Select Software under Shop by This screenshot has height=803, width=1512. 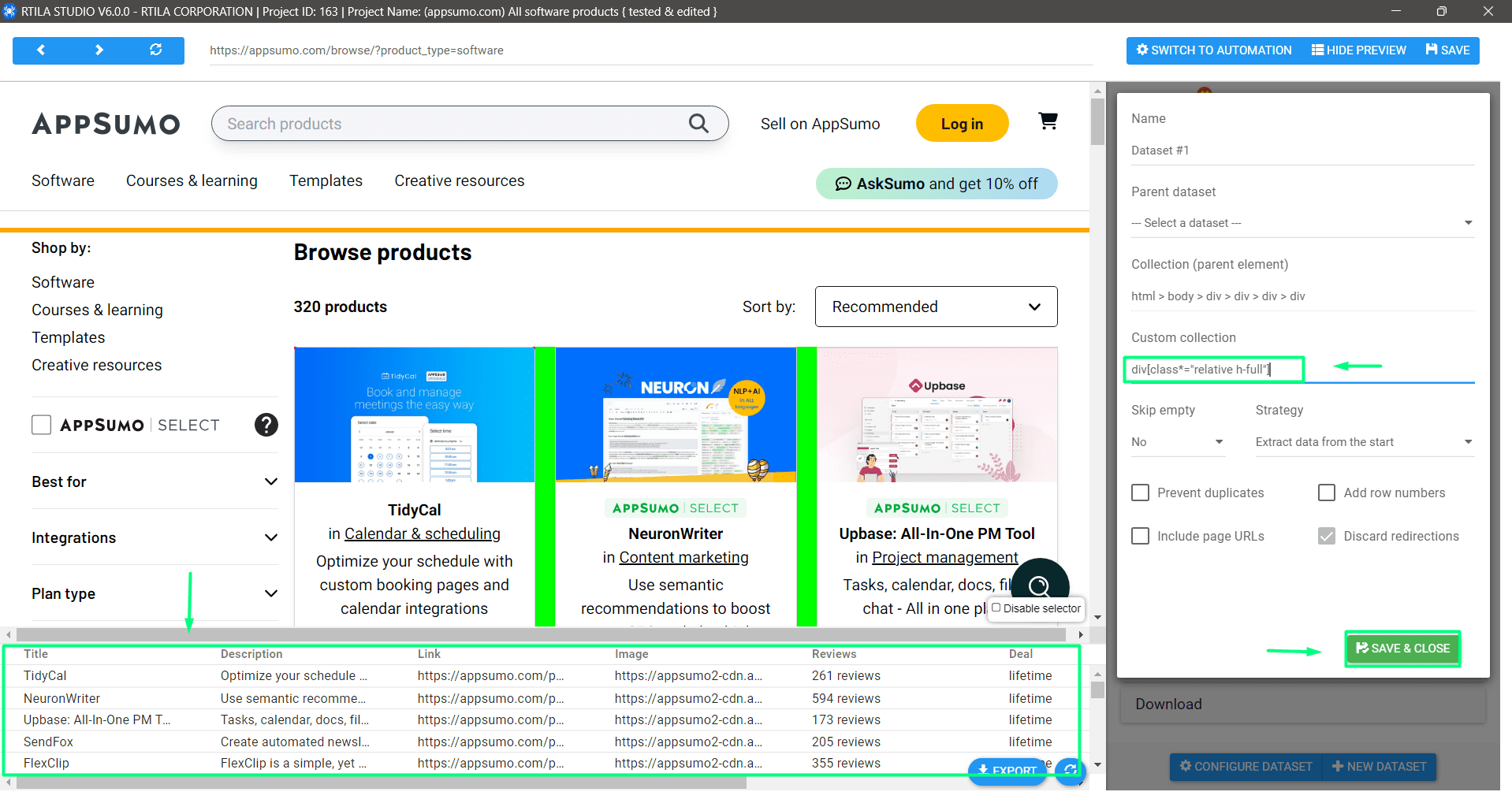tap(63, 282)
